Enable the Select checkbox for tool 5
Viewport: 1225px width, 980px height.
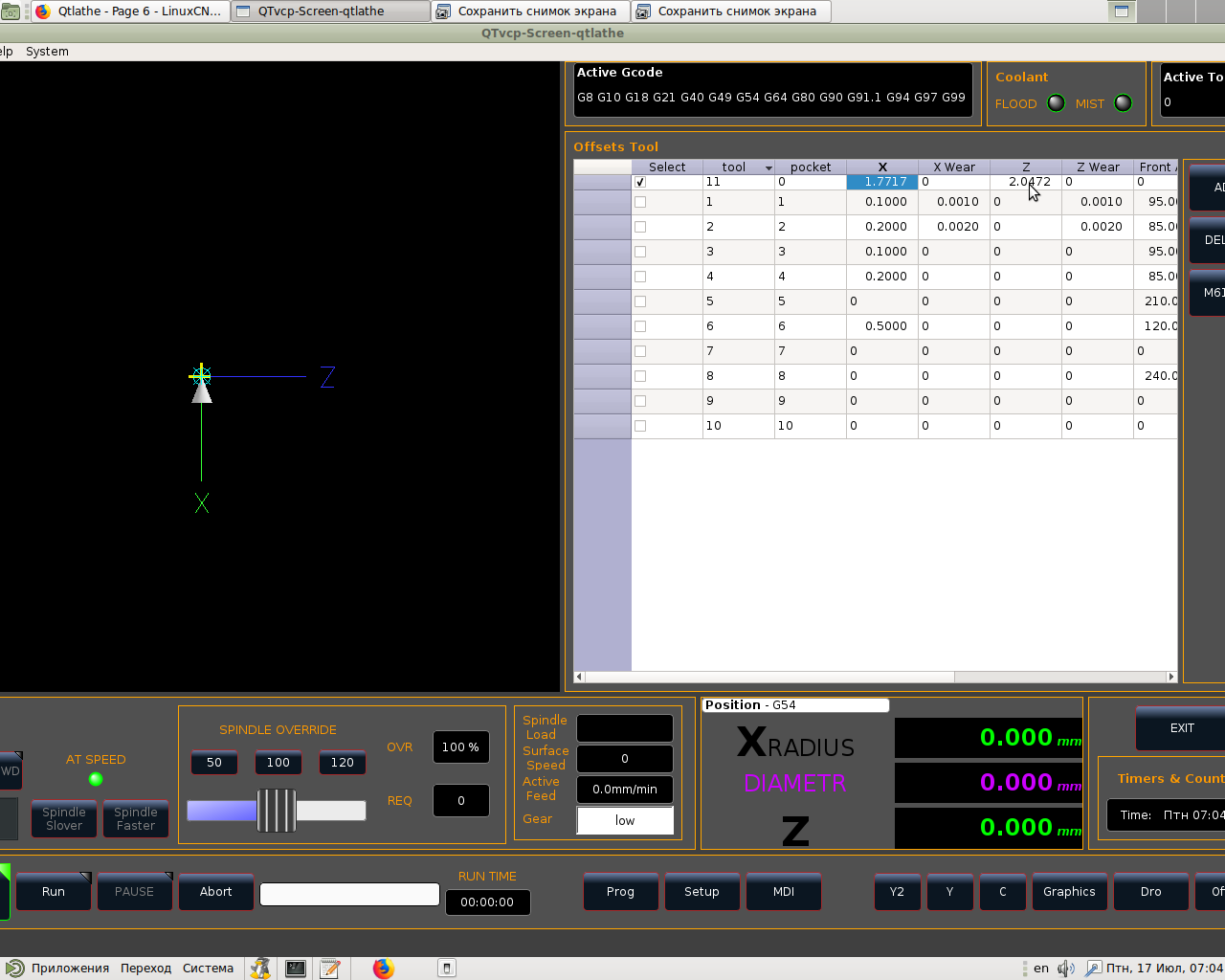[x=640, y=301]
